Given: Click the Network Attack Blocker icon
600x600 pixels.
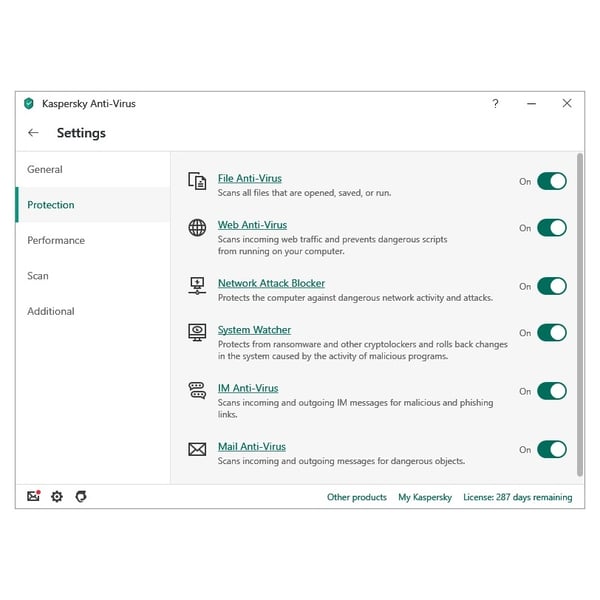Looking at the screenshot, I should [197, 286].
